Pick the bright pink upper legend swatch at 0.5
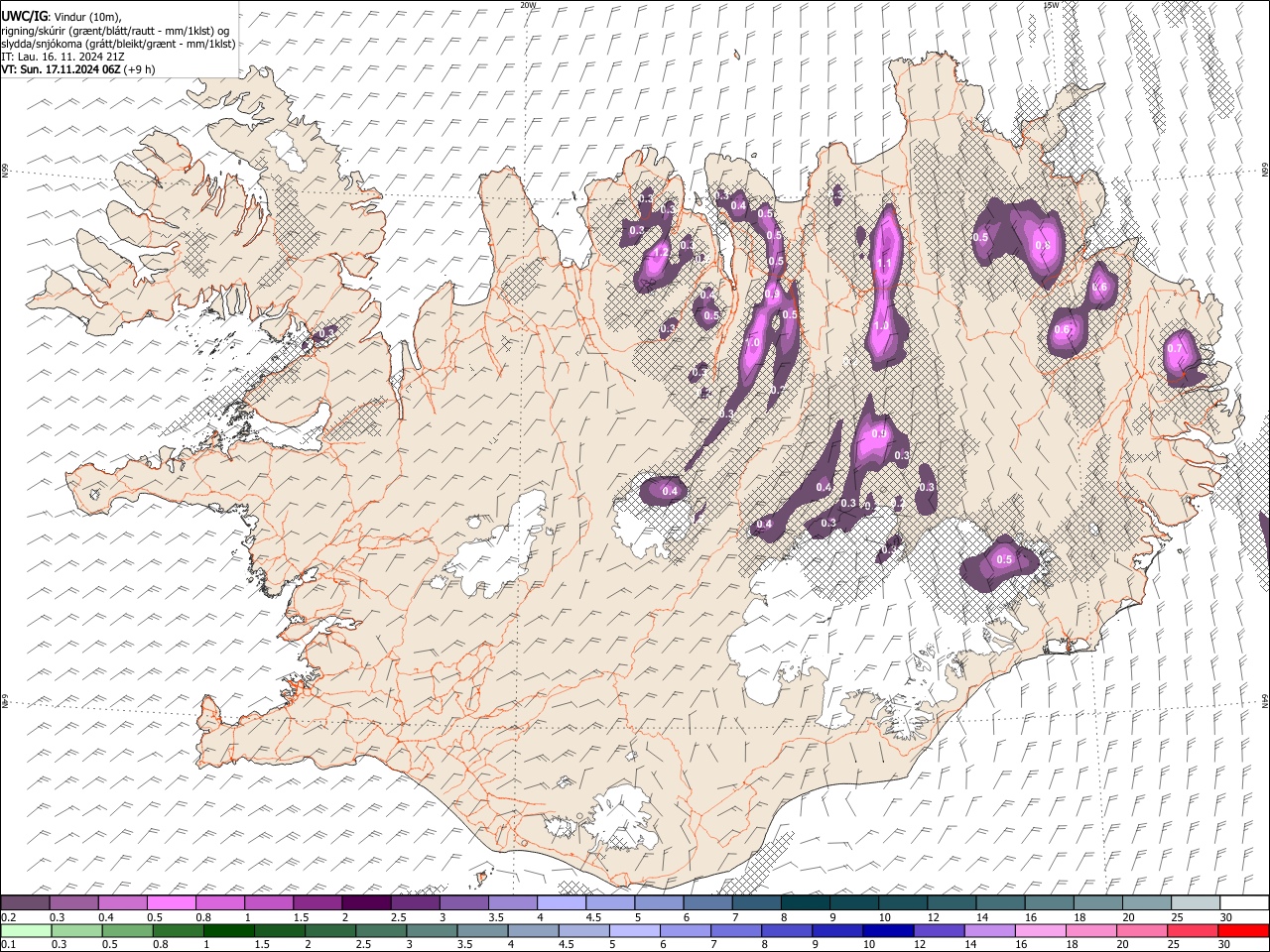 point(171,902)
